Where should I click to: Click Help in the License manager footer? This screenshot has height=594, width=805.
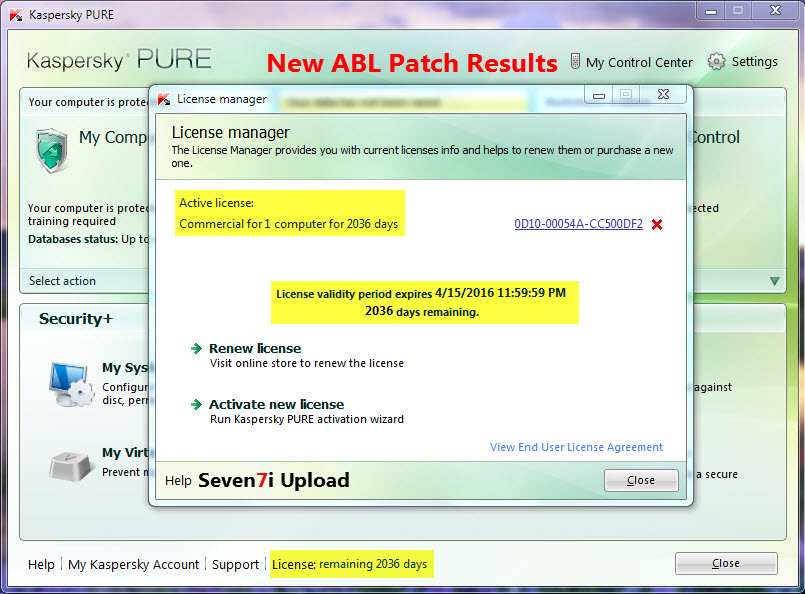(178, 480)
